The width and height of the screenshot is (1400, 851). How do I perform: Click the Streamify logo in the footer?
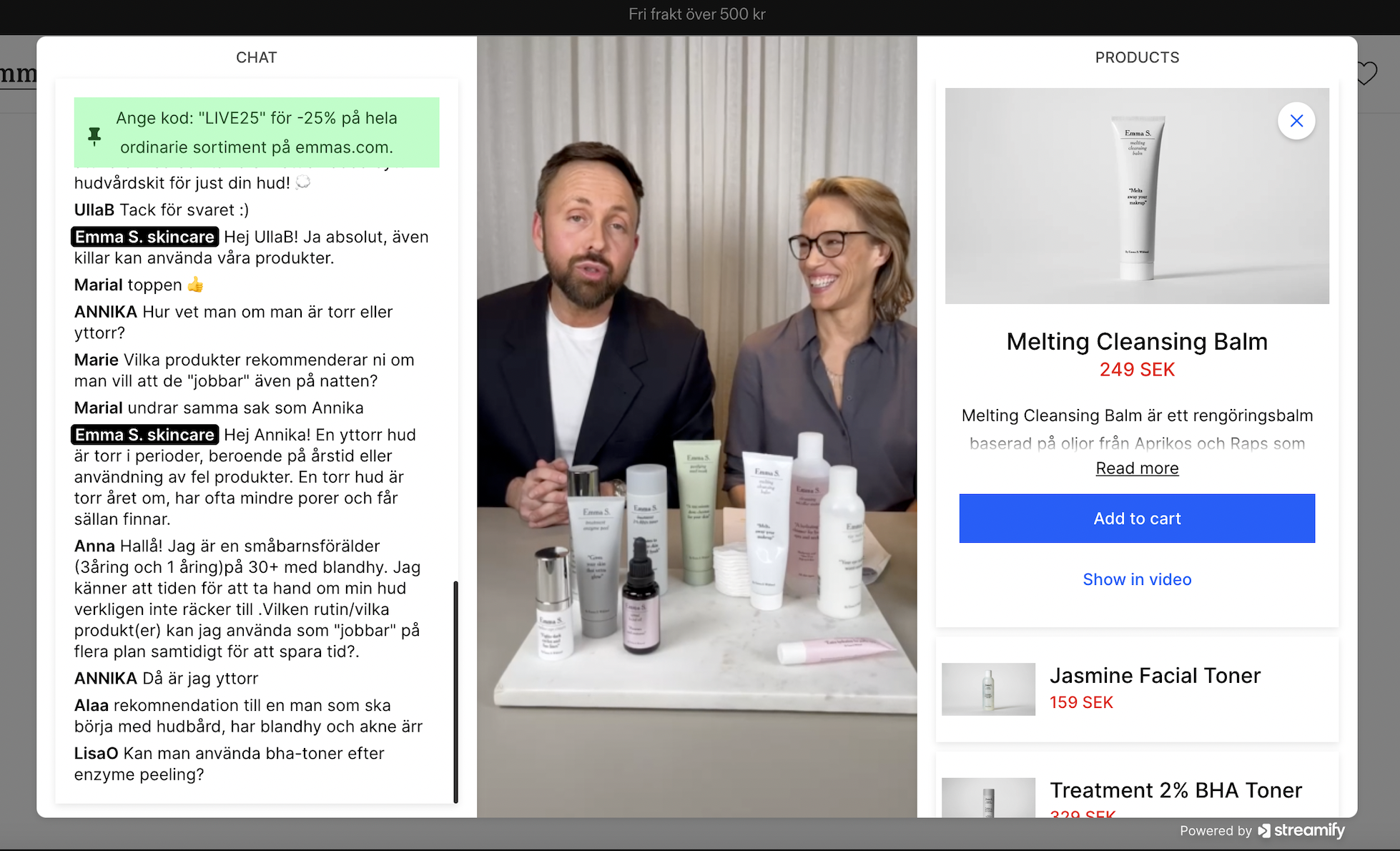tap(1301, 830)
